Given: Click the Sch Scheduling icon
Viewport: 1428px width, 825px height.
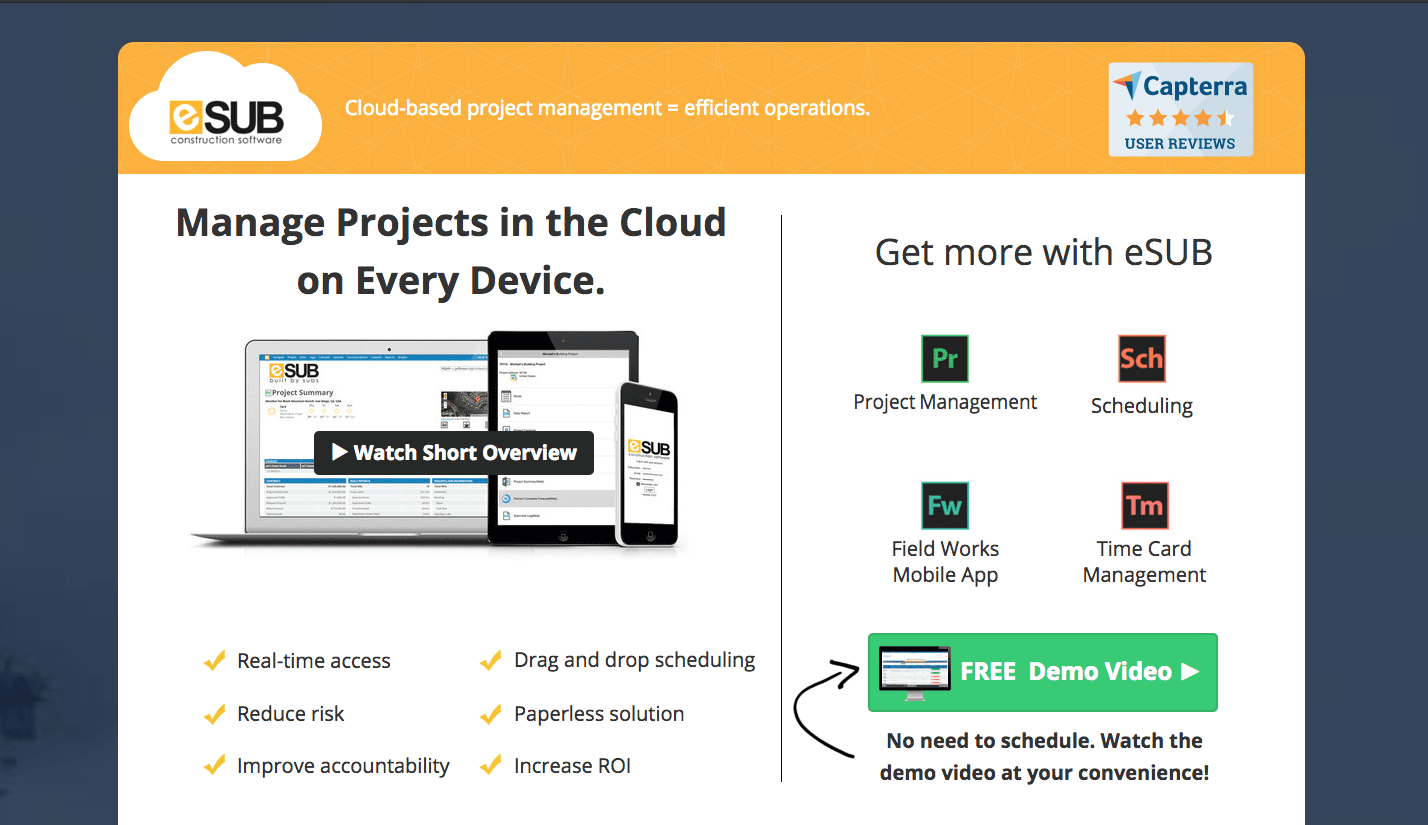Looking at the screenshot, I should pos(1142,359).
